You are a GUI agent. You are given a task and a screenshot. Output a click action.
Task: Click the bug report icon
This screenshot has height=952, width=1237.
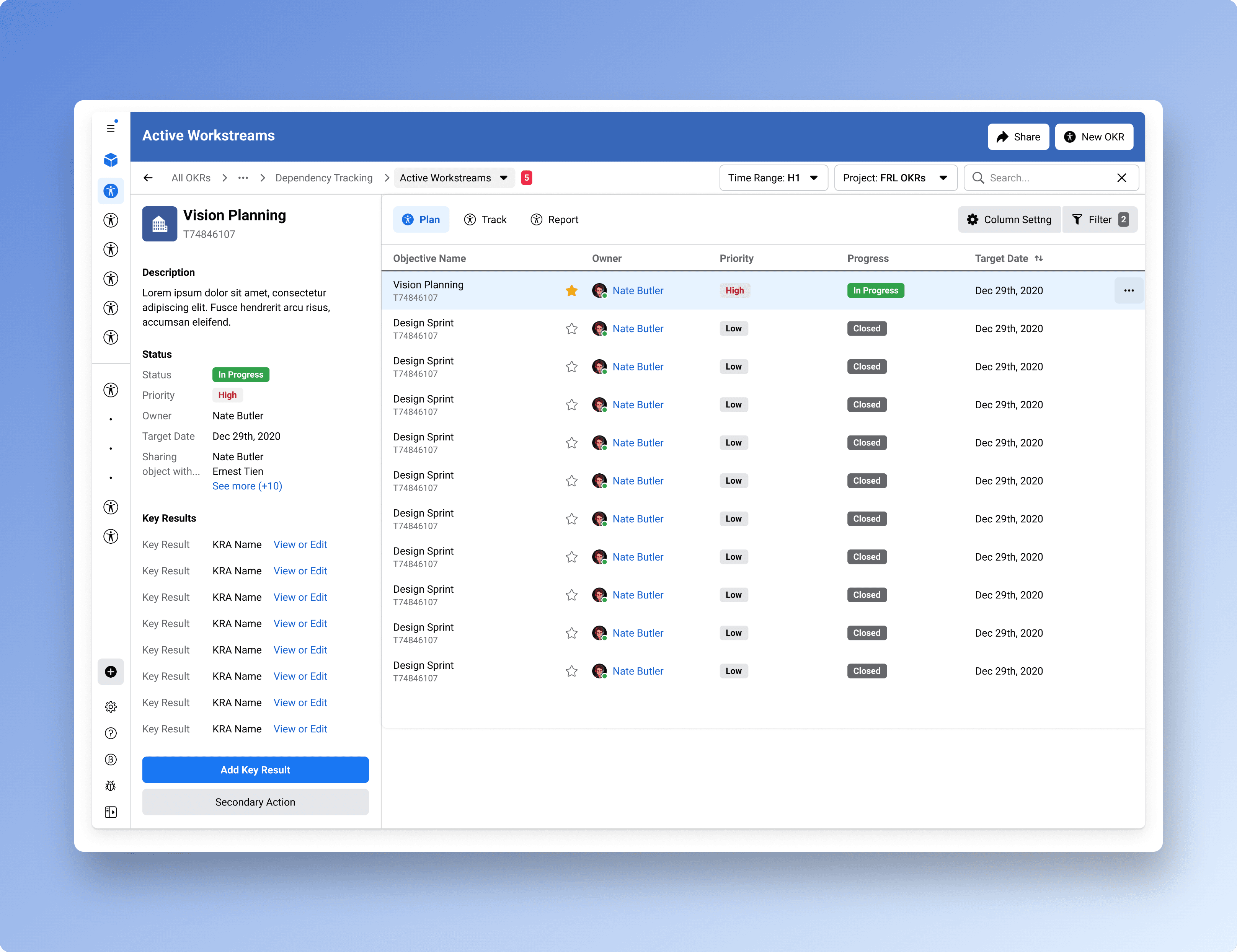[x=111, y=786]
